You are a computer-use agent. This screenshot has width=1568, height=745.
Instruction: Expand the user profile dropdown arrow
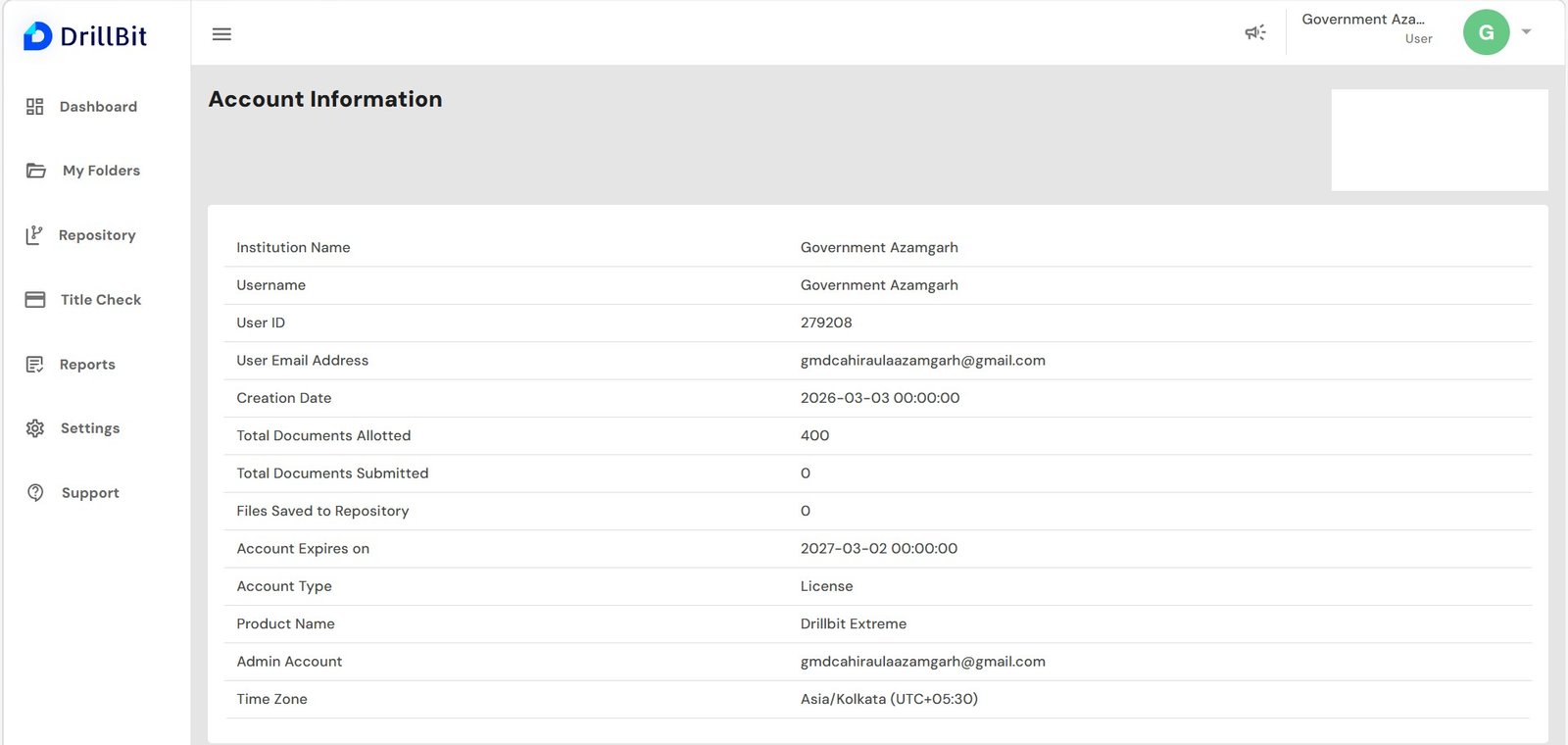pos(1526,32)
